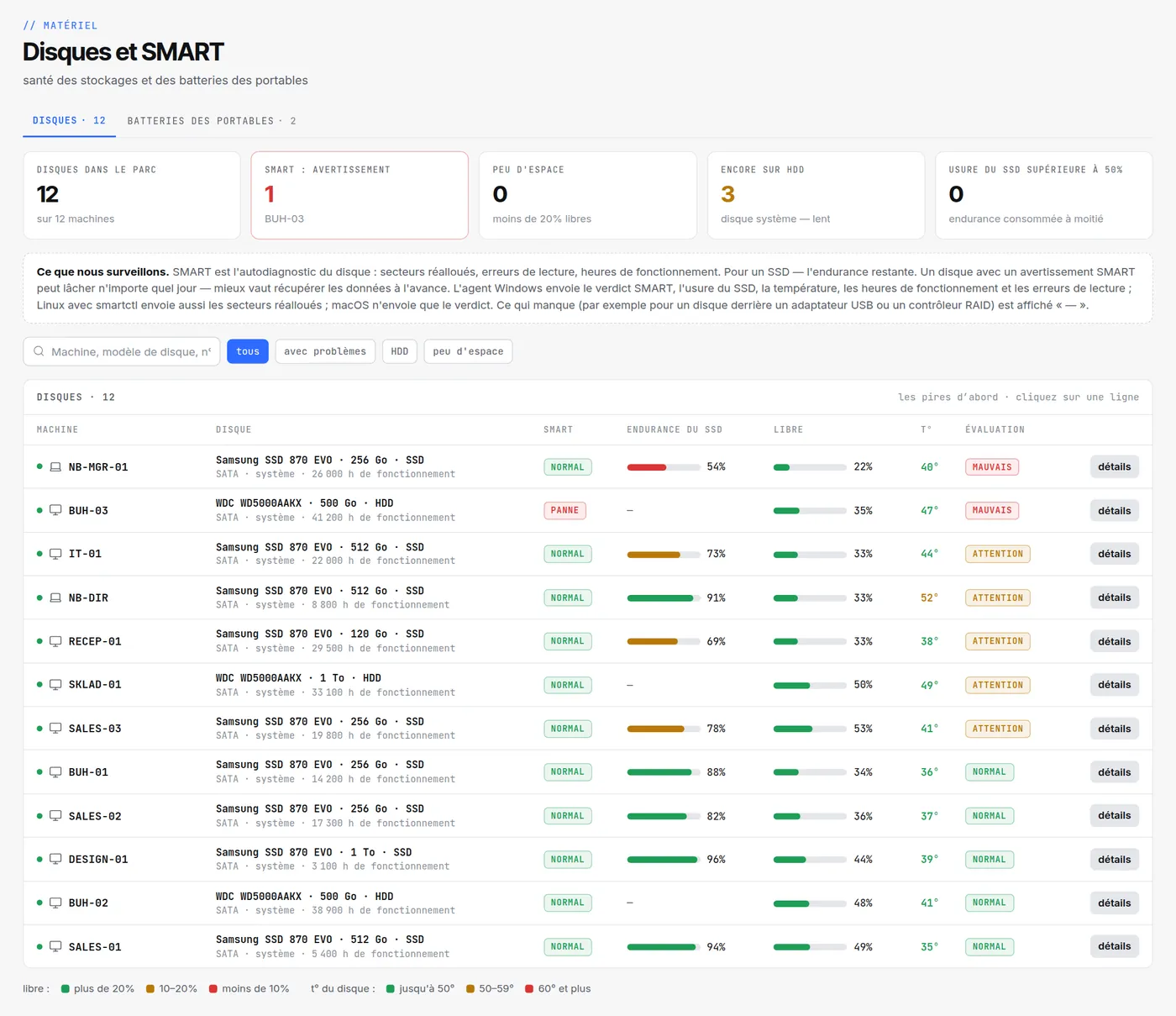The width and height of the screenshot is (1176, 1016).
Task: Click the desktop icon beside BUH-03
Action: [x=55, y=510]
